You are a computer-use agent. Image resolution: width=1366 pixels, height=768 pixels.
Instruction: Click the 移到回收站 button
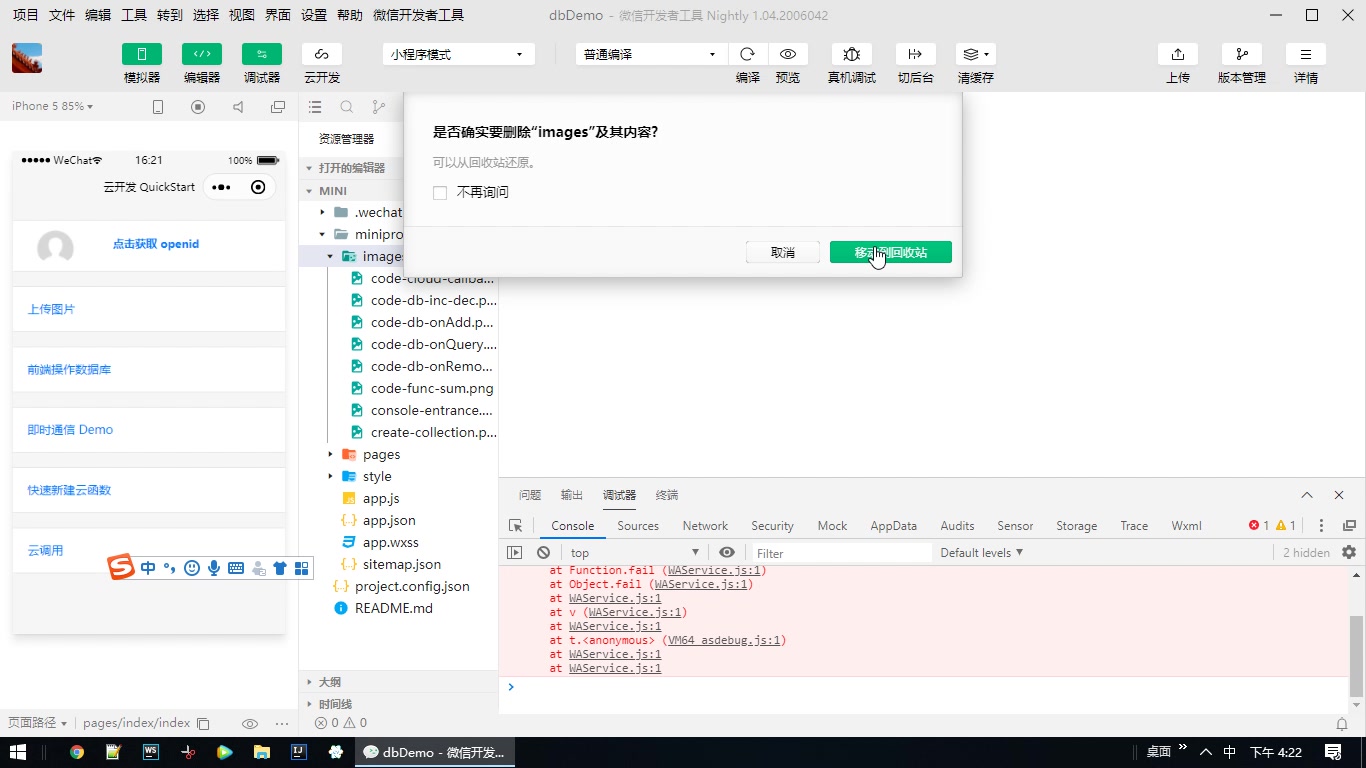pos(890,252)
